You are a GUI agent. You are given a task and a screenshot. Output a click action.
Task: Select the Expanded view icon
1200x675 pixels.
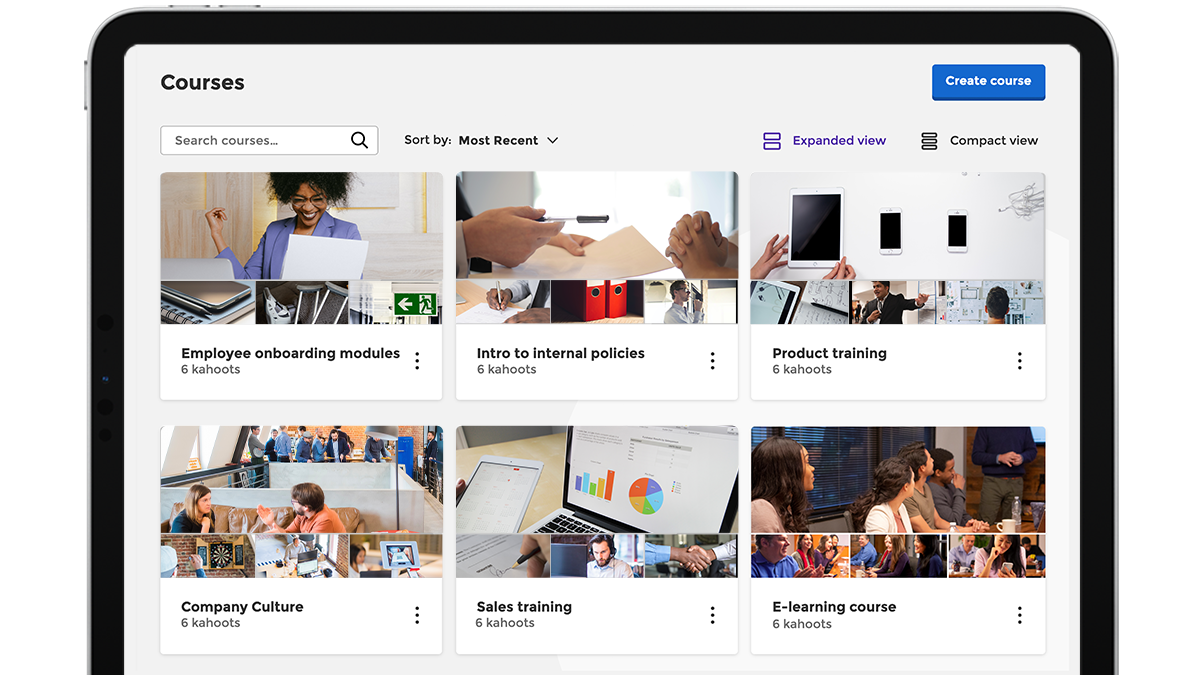pyautogui.click(x=771, y=140)
